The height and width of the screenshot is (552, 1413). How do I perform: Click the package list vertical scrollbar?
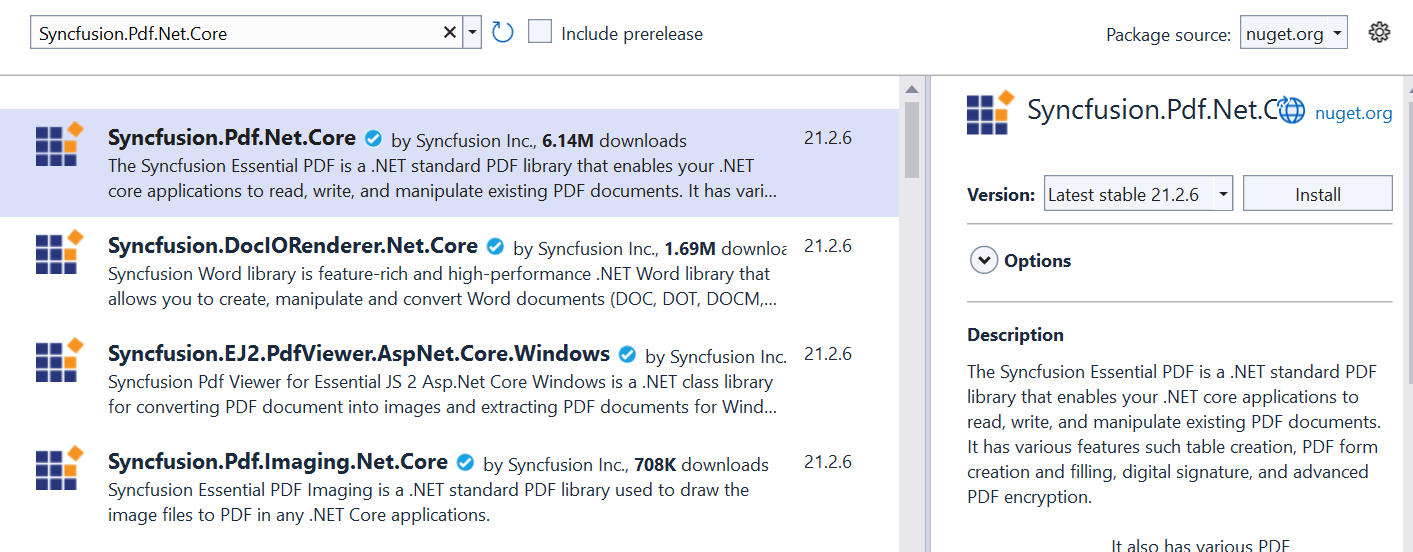click(911, 140)
